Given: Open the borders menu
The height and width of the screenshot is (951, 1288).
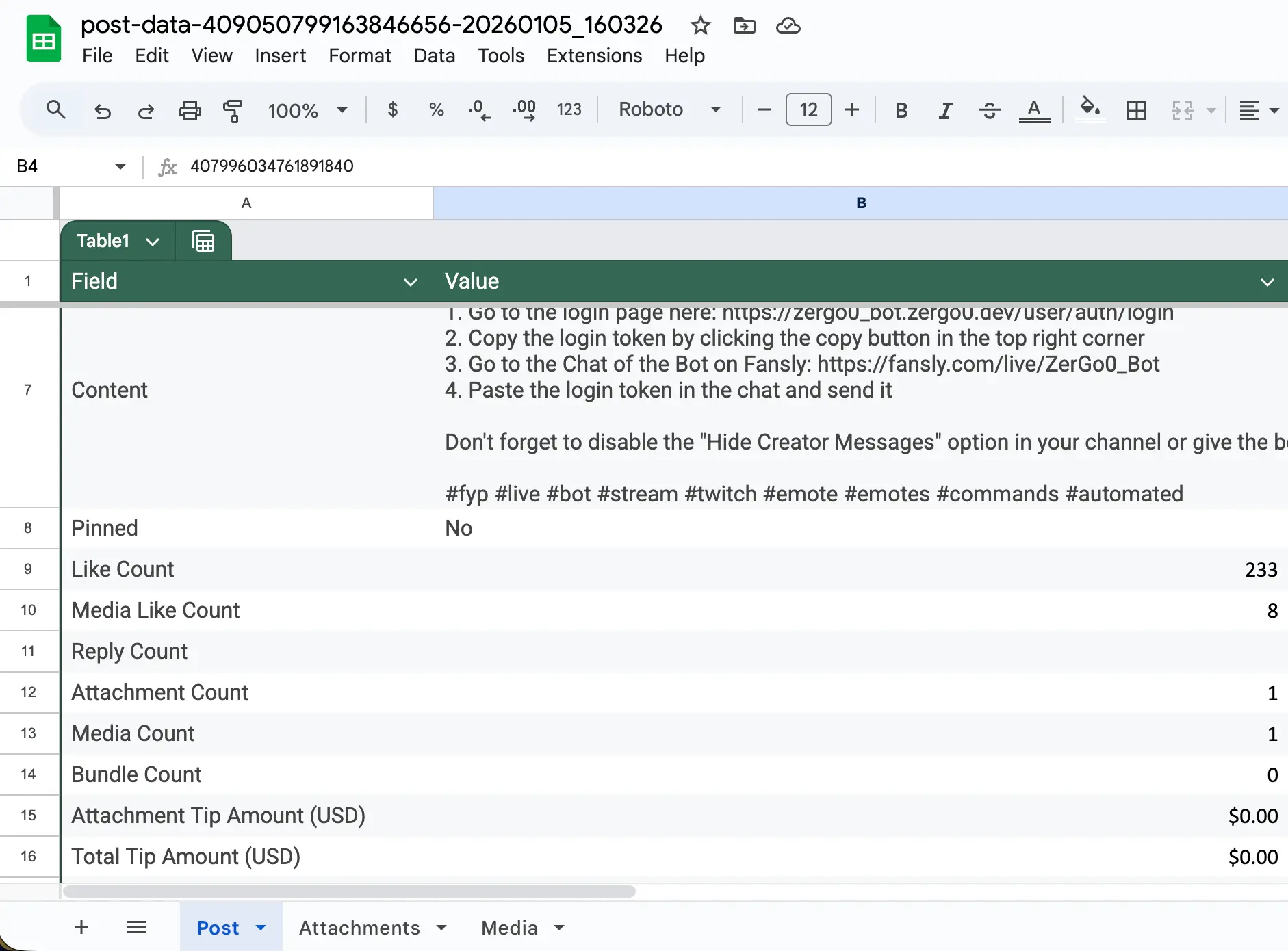Looking at the screenshot, I should point(1137,109).
